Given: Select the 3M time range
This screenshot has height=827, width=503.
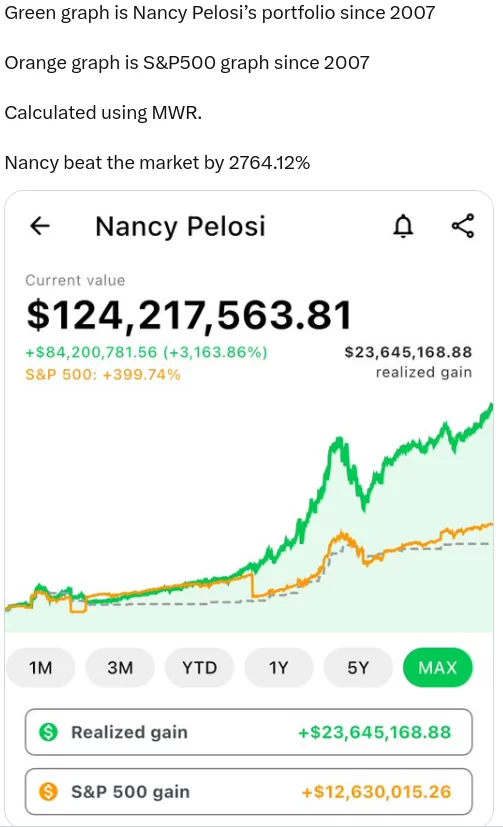Looking at the screenshot, I should (x=120, y=668).
